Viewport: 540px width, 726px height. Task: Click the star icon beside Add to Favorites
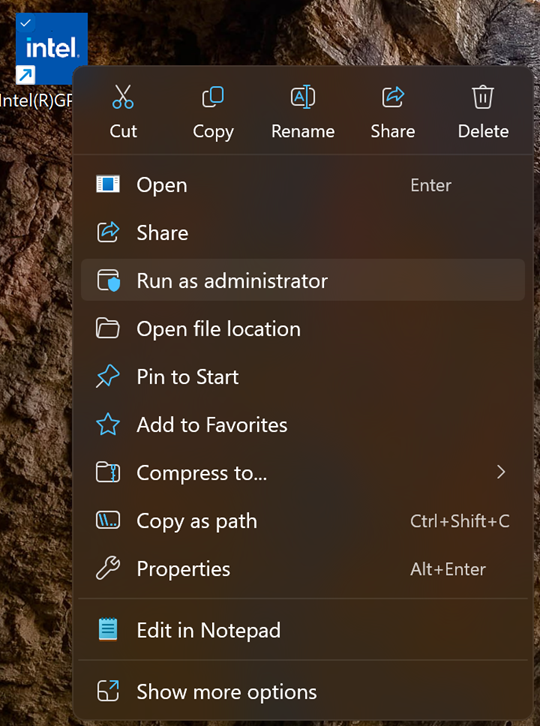point(108,424)
